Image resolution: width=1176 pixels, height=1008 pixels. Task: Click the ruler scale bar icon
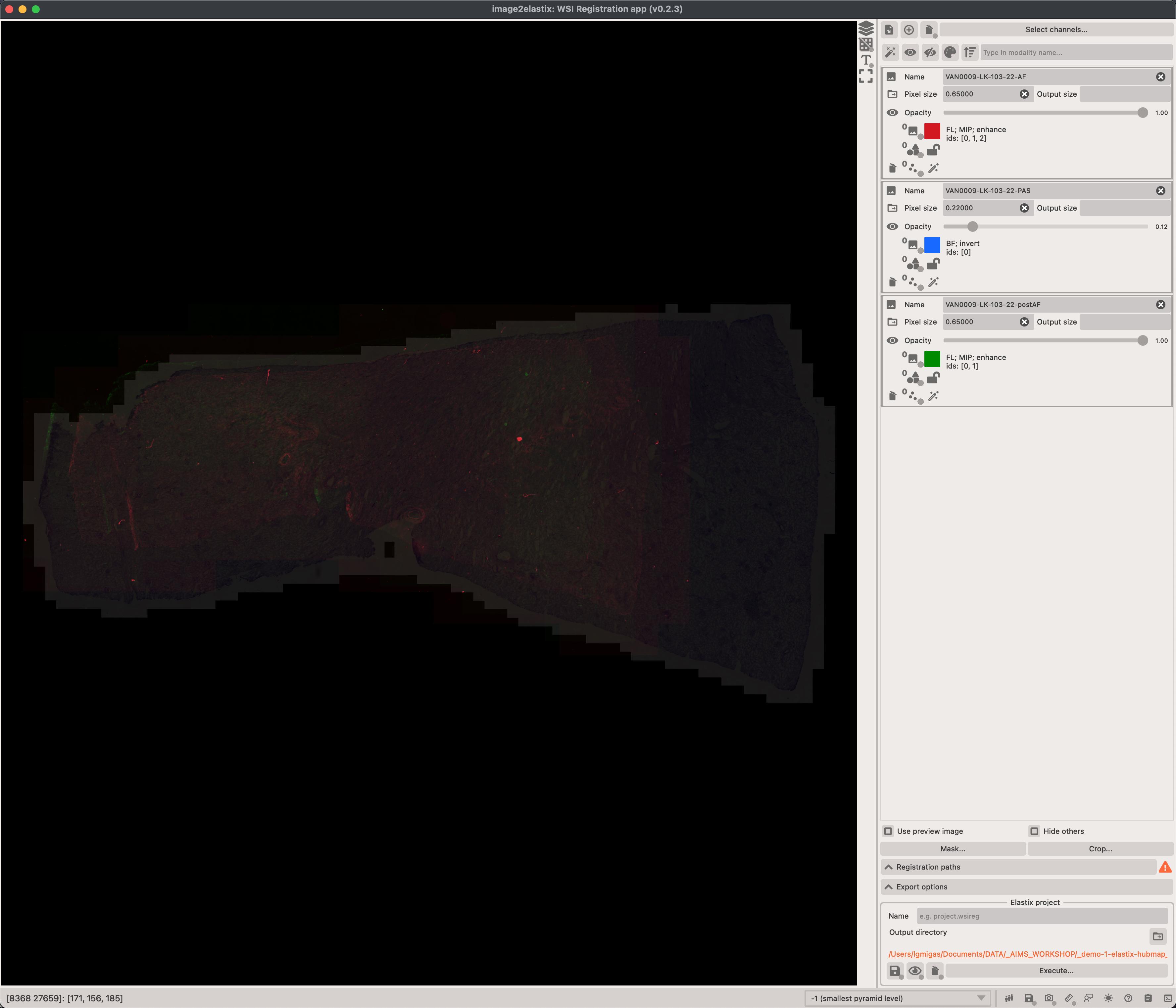[x=1069, y=998]
